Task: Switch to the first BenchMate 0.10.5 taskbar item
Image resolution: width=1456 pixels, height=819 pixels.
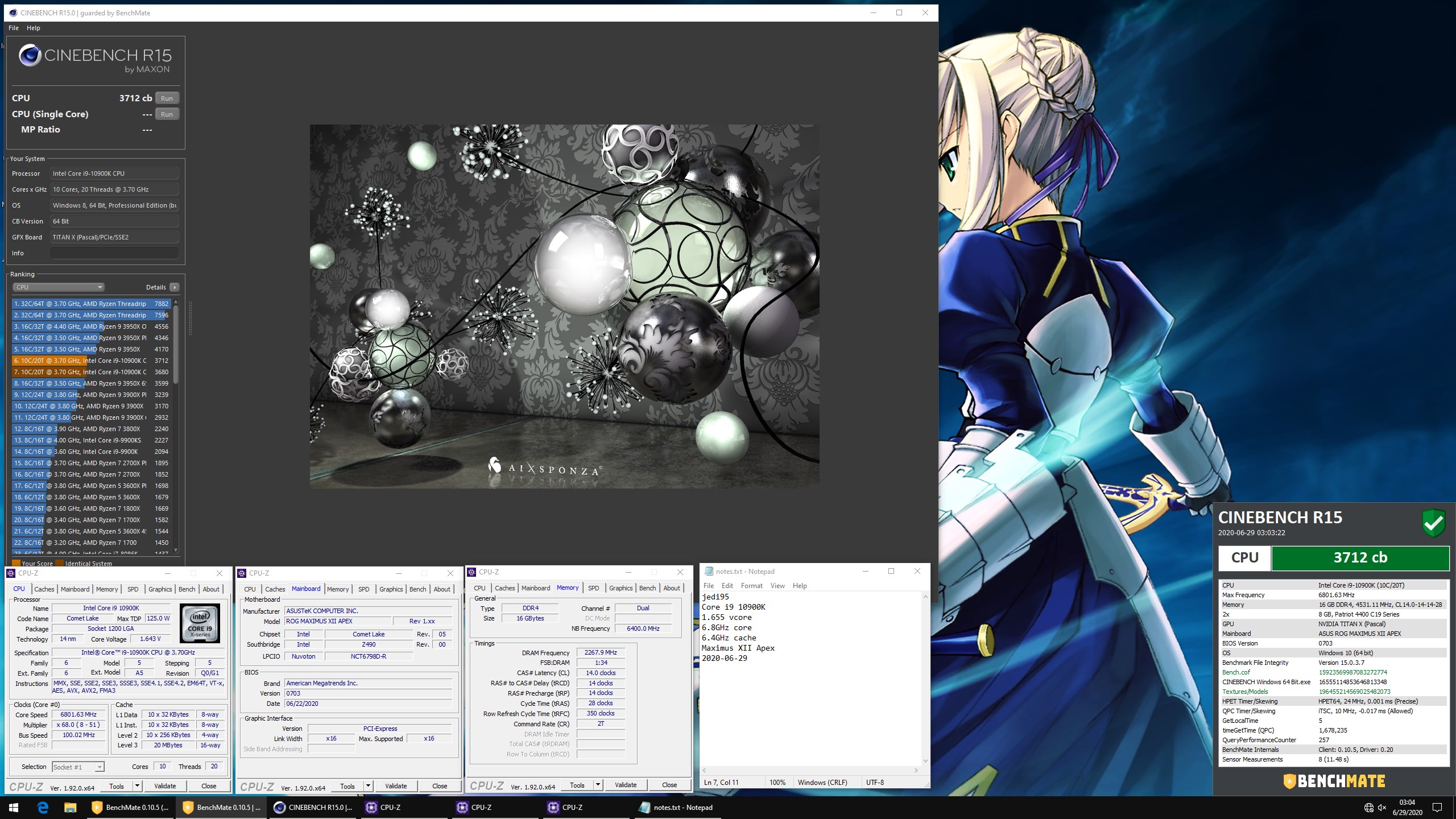Action: (x=130, y=807)
